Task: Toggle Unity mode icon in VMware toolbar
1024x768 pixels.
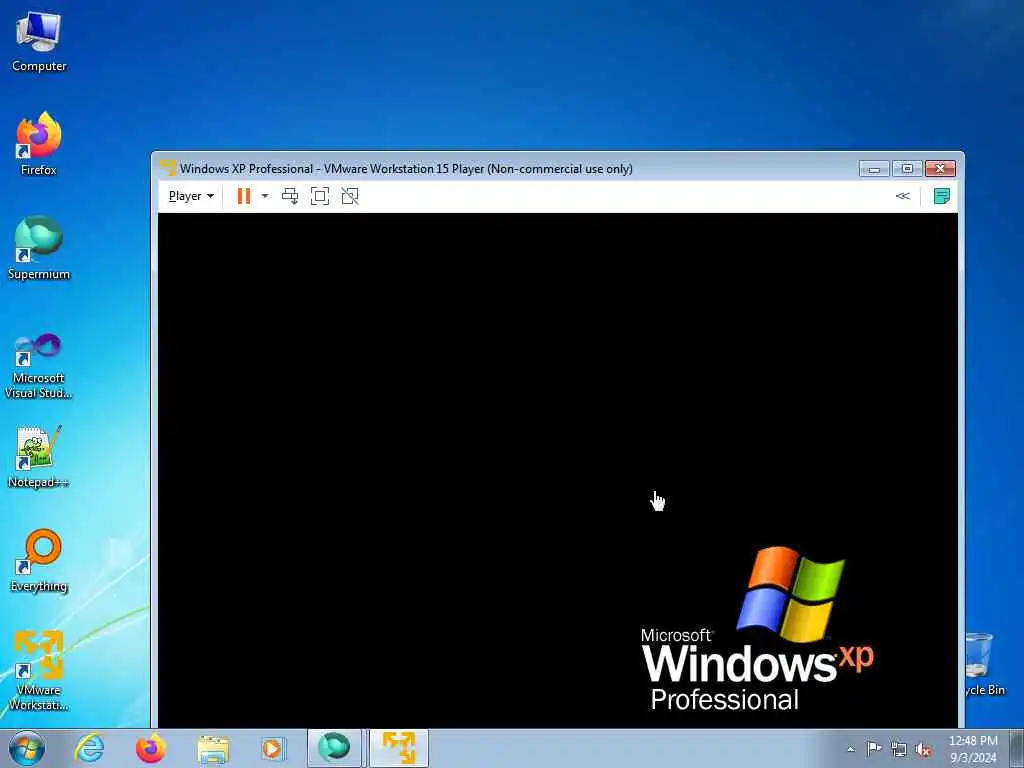Action: point(350,196)
